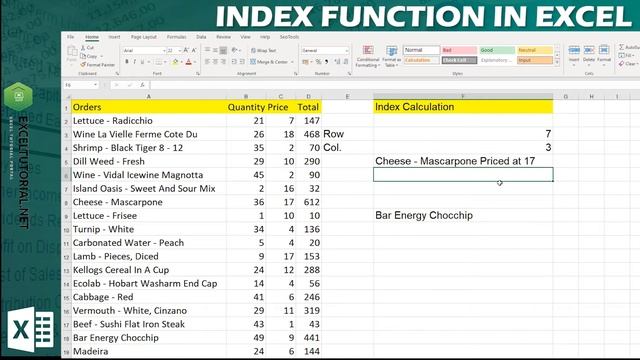This screenshot has height=360, width=640.
Task: Switch to the Insert tab
Action: (x=114, y=37)
